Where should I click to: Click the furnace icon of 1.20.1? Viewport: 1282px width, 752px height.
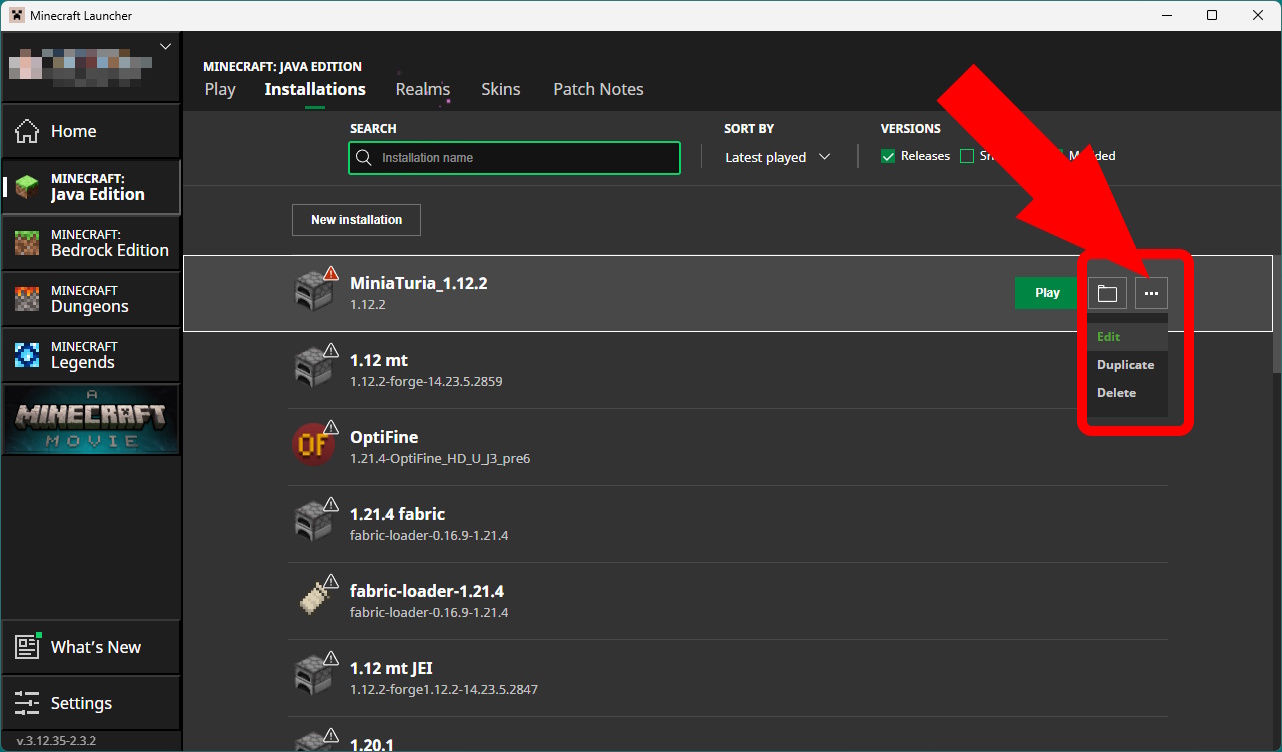point(312,743)
